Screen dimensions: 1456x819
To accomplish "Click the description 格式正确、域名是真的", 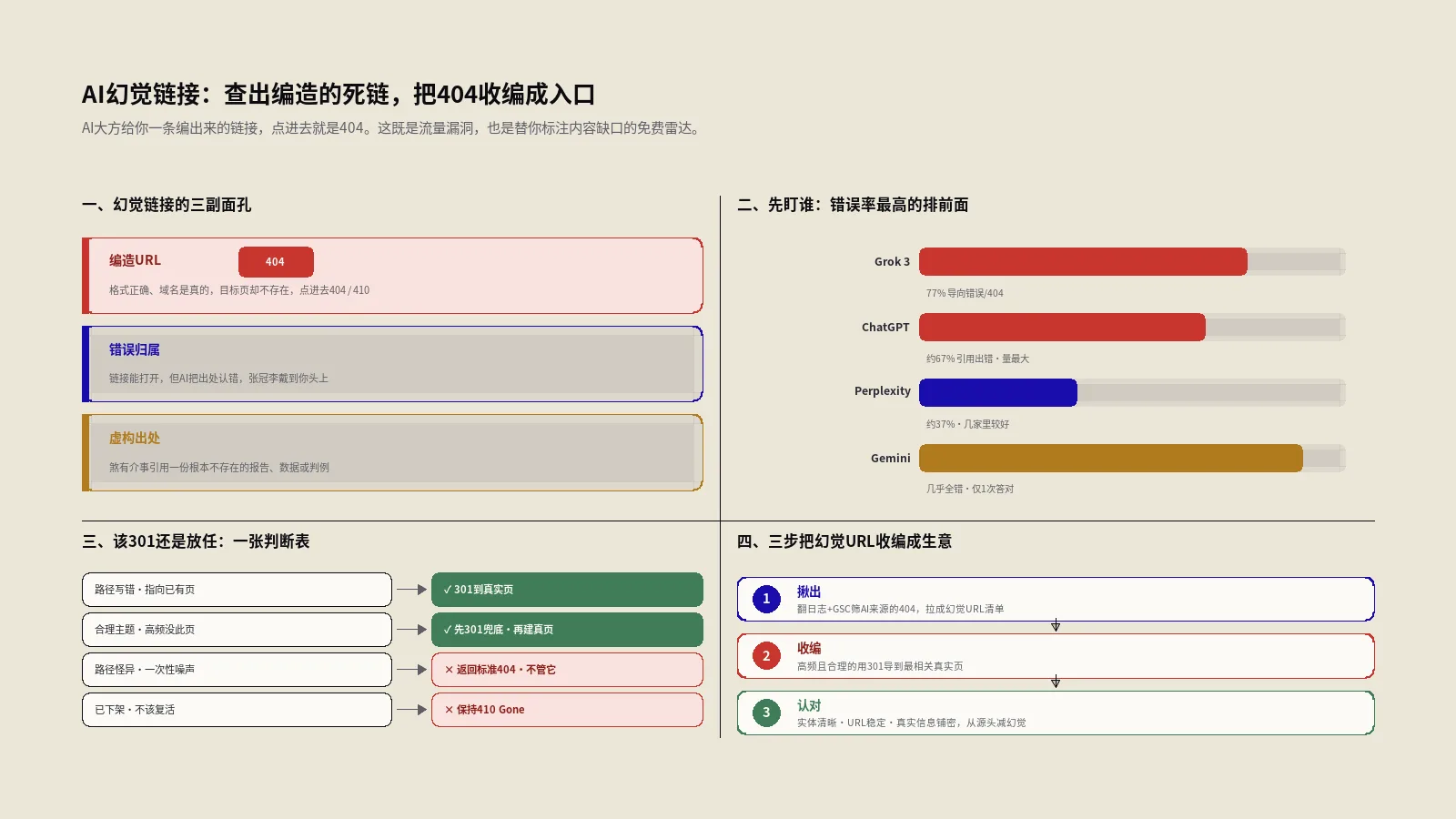I will click(x=239, y=290).
